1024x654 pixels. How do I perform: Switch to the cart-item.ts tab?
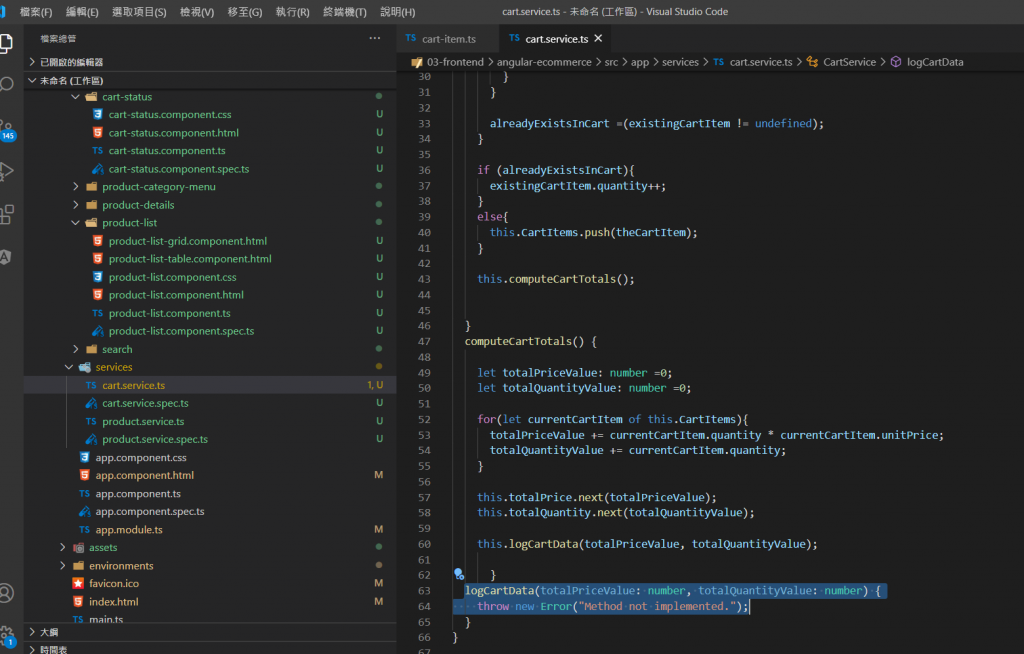[448, 39]
